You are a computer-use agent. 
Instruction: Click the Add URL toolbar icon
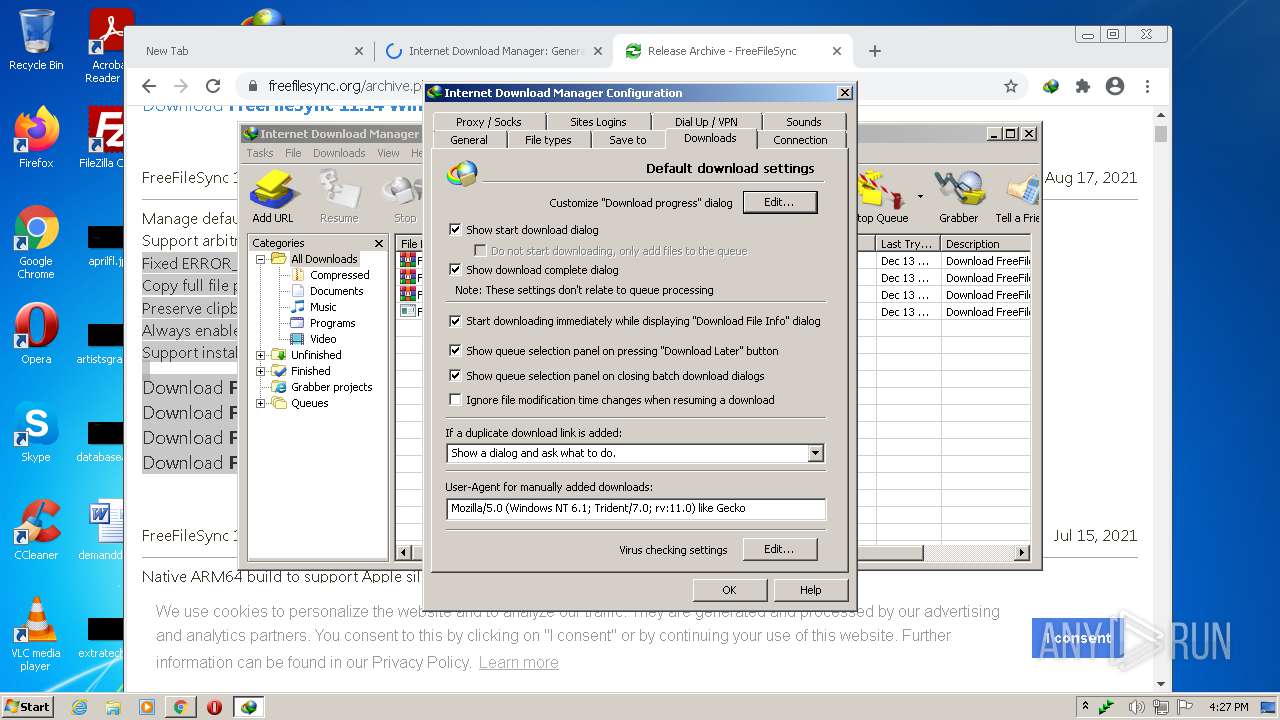pos(272,196)
